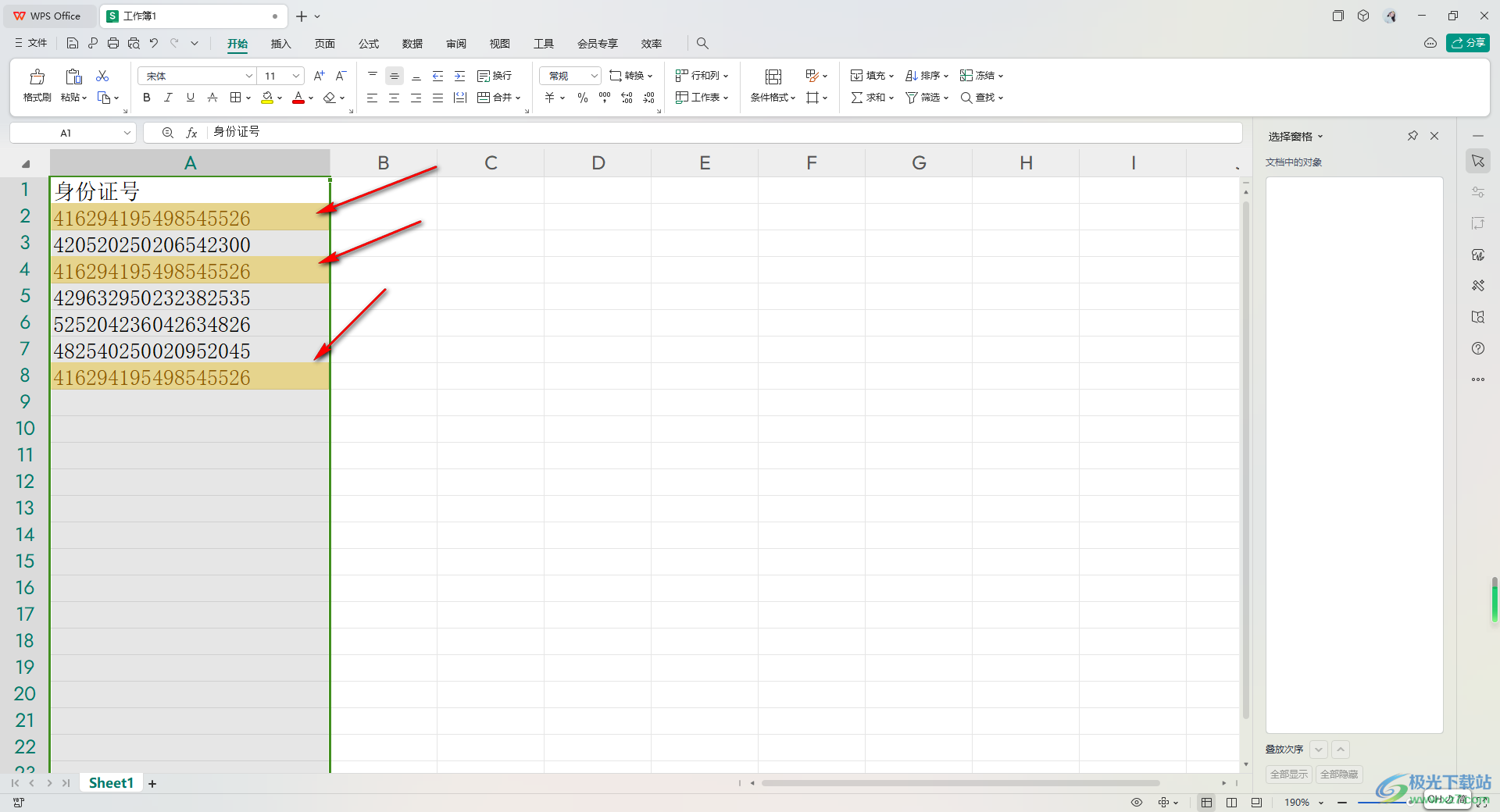
Task: Click the Sum (求和) icon
Action: tap(857, 98)
